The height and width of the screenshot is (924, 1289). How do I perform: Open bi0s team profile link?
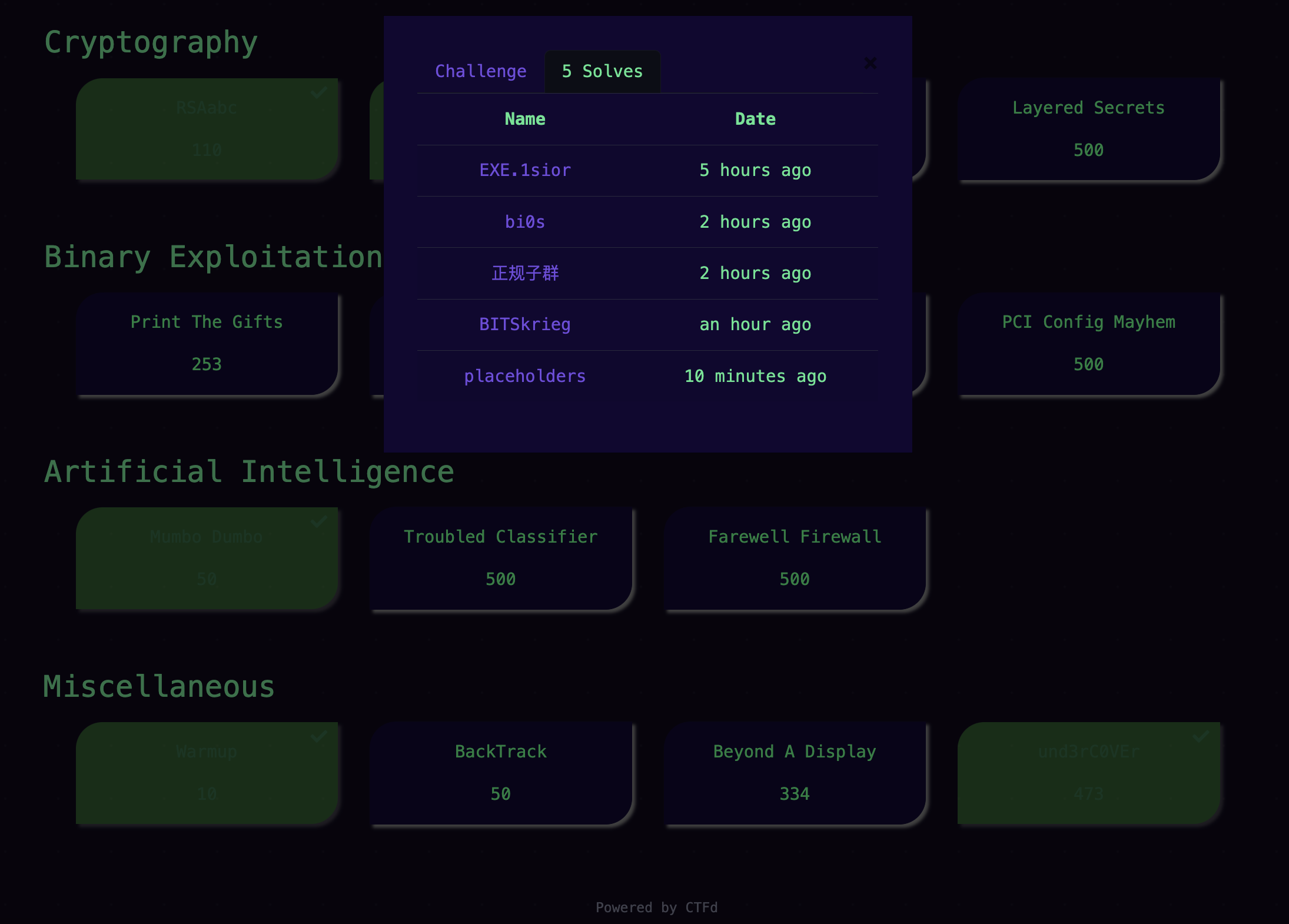pos(524,222)
